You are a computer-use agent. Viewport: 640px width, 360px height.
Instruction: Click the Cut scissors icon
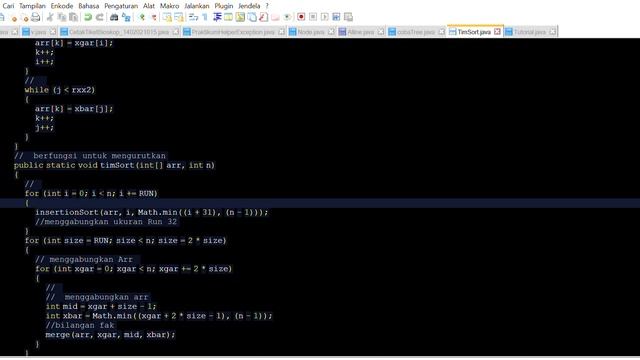50,17
